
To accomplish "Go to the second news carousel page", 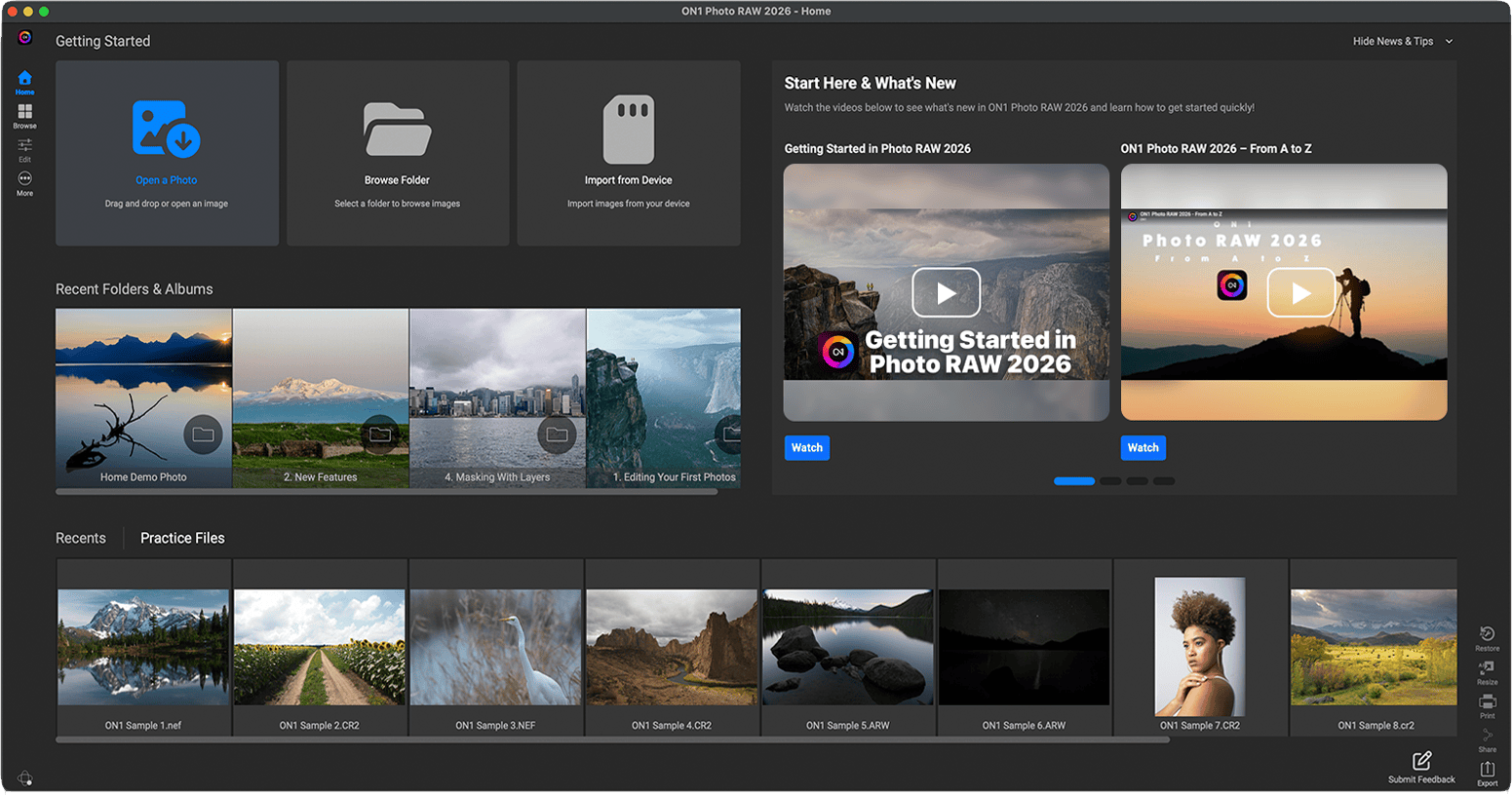I will pyautogui.click(x=1110, y=481).
